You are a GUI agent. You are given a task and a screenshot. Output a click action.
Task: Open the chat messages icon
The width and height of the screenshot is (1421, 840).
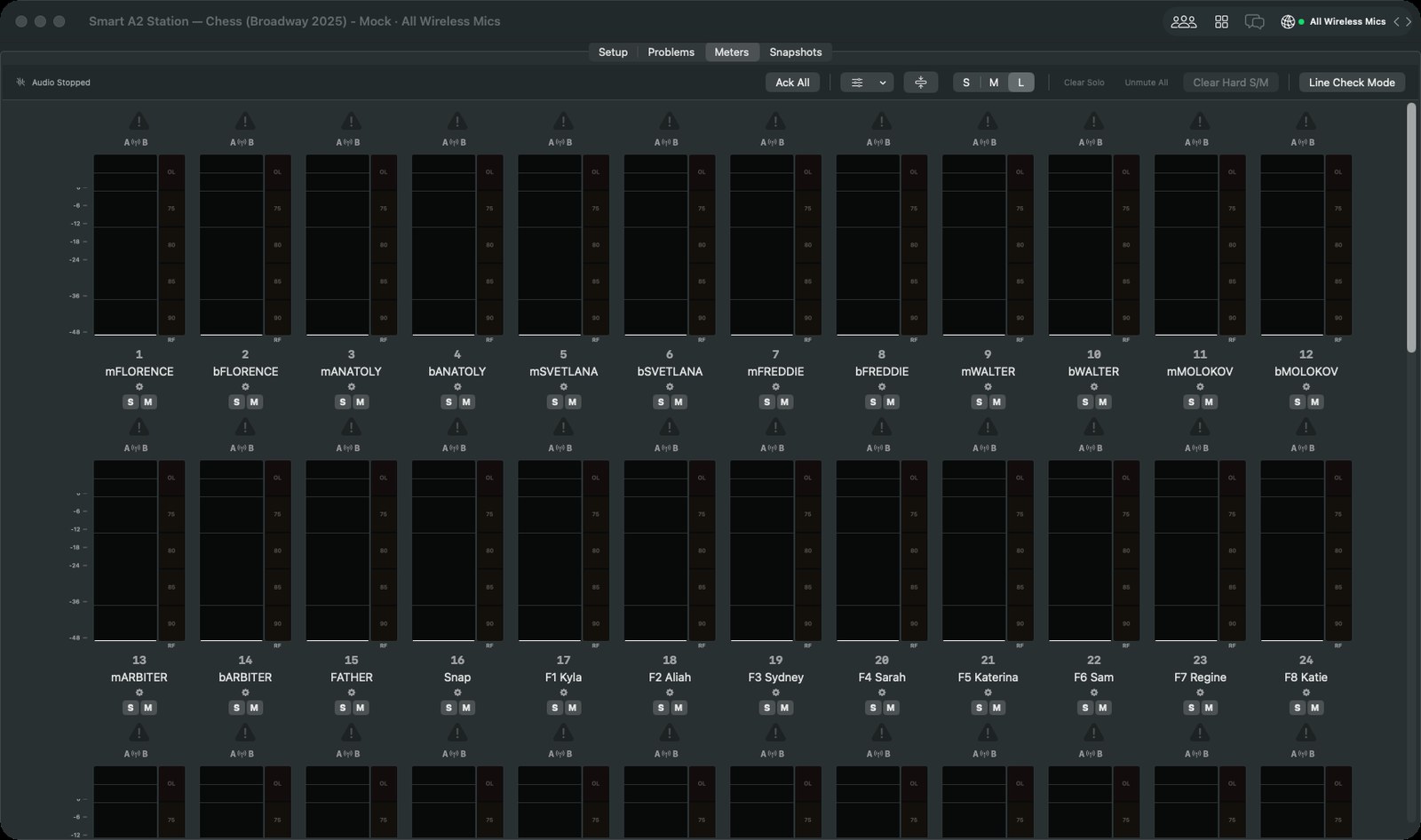1254,21
